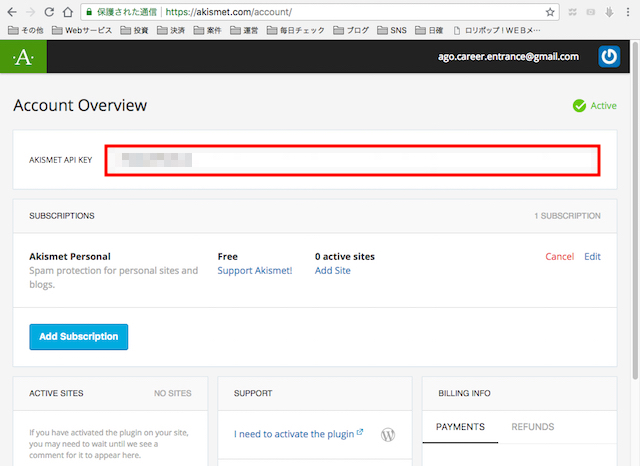Switch to the Payments tab

pyautogui.click(x=460, y=427)
